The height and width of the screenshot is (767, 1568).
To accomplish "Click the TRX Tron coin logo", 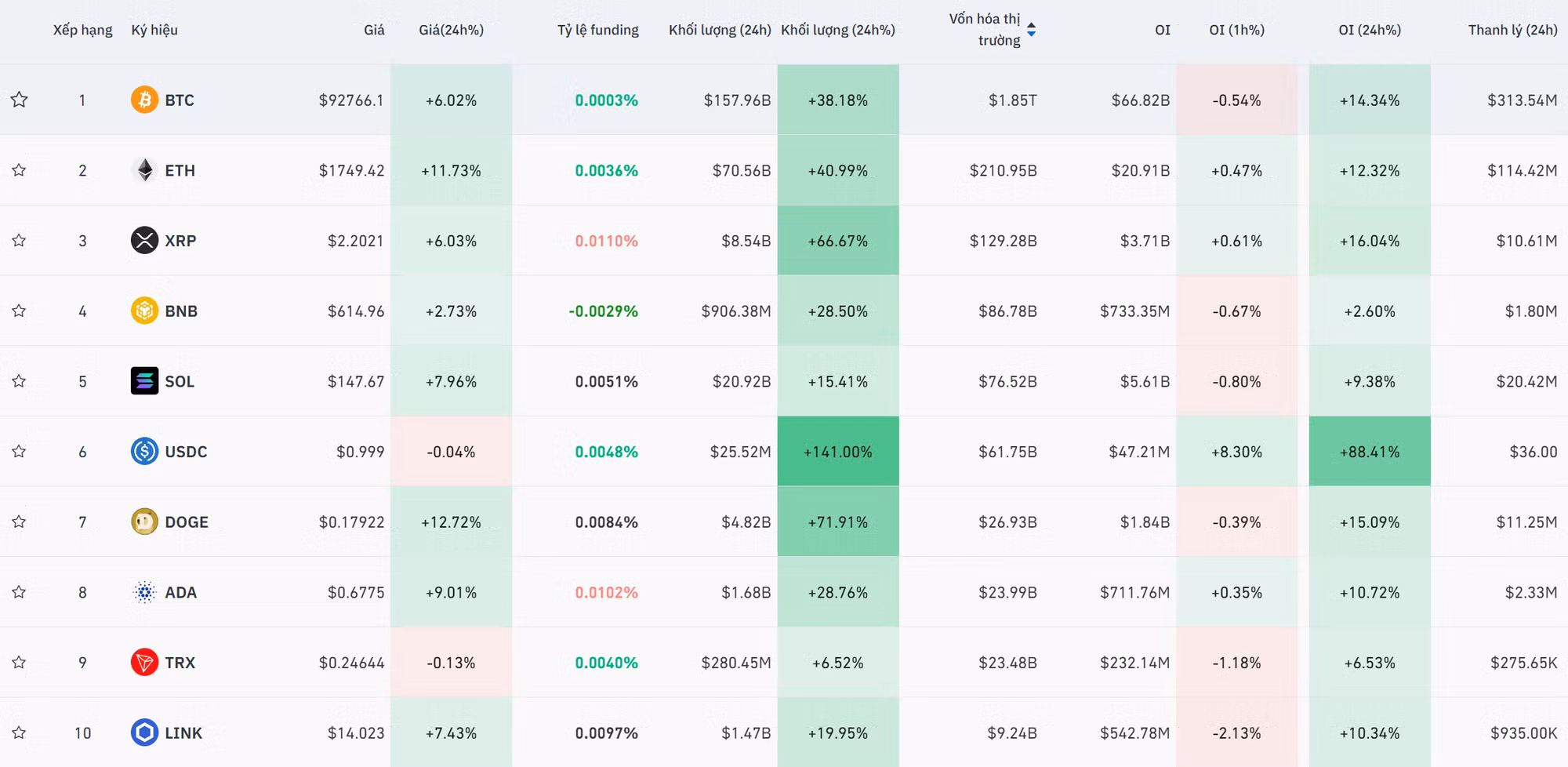I will pos(144,662).
